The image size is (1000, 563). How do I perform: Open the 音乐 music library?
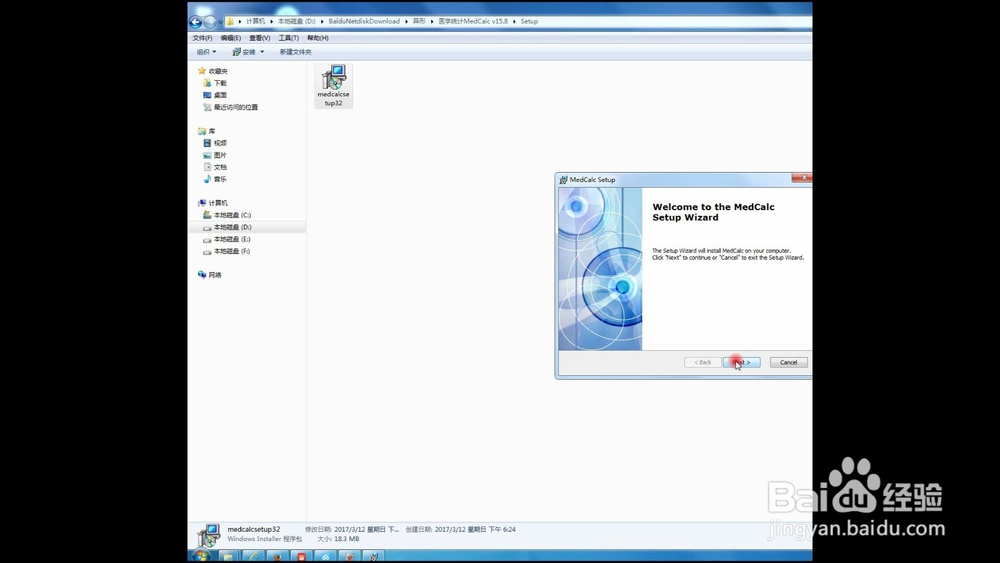(x=215, y=179)
